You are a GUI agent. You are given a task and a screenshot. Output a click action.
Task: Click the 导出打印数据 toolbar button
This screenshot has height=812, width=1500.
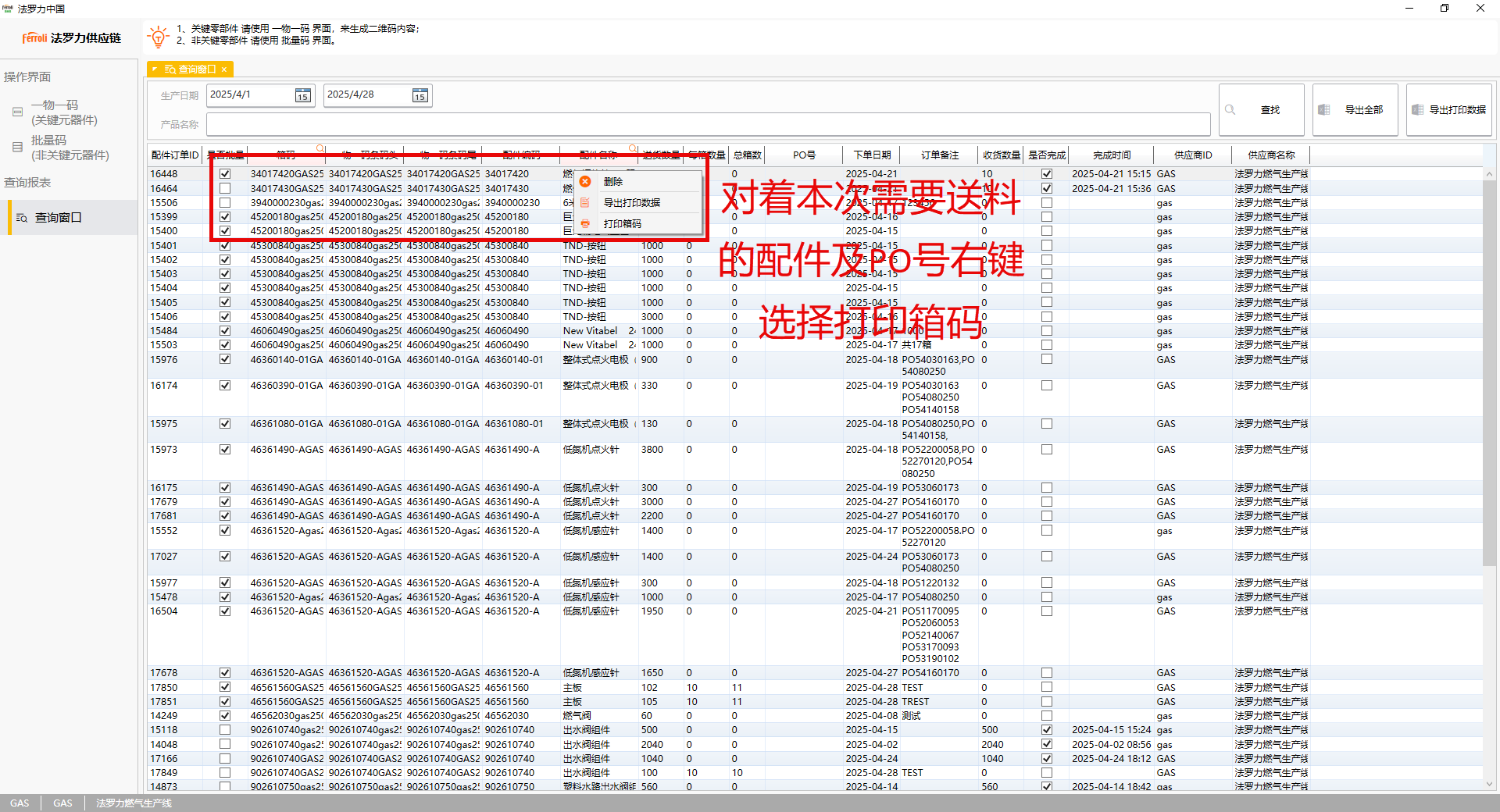[x=1449, y=110]
